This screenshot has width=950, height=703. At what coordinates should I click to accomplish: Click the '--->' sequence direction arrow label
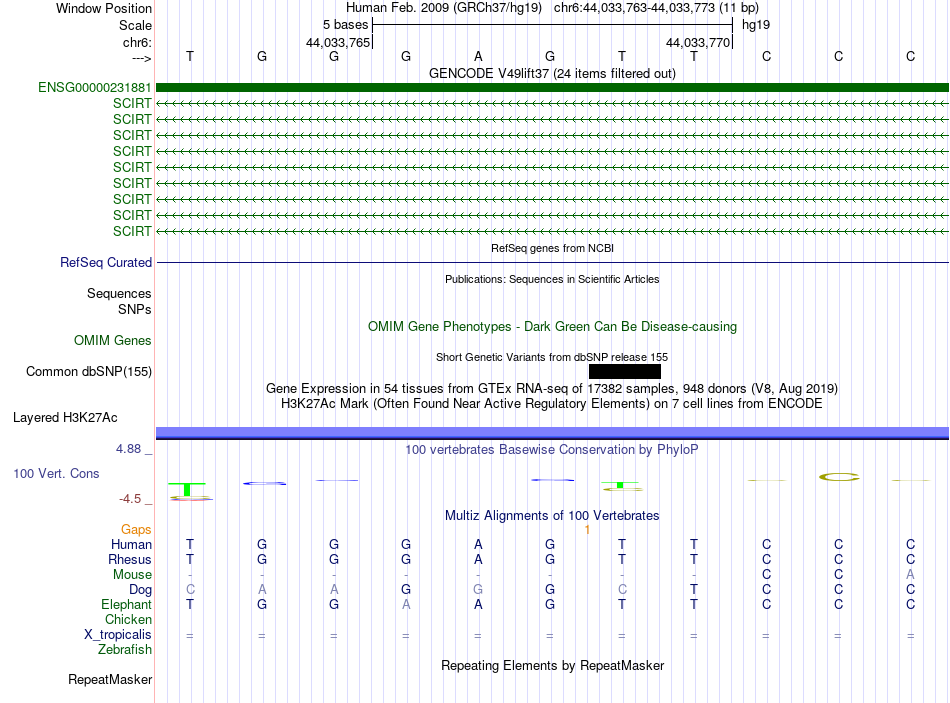[x=141, y=58]
